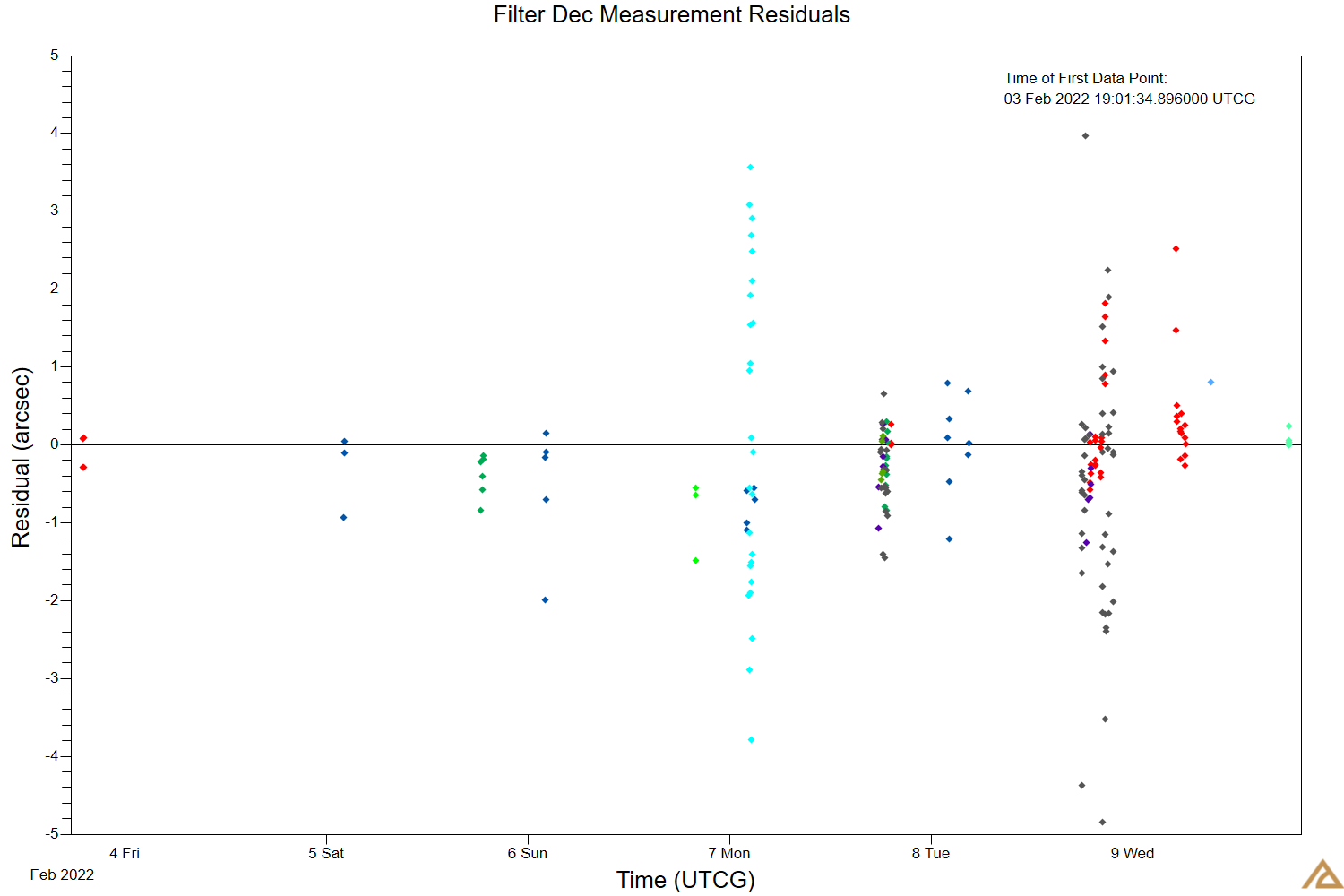Viewport: 1344px width, 896px height.
Task: Click the 4 Fri tick label
Action: click(x=125, y=854)
